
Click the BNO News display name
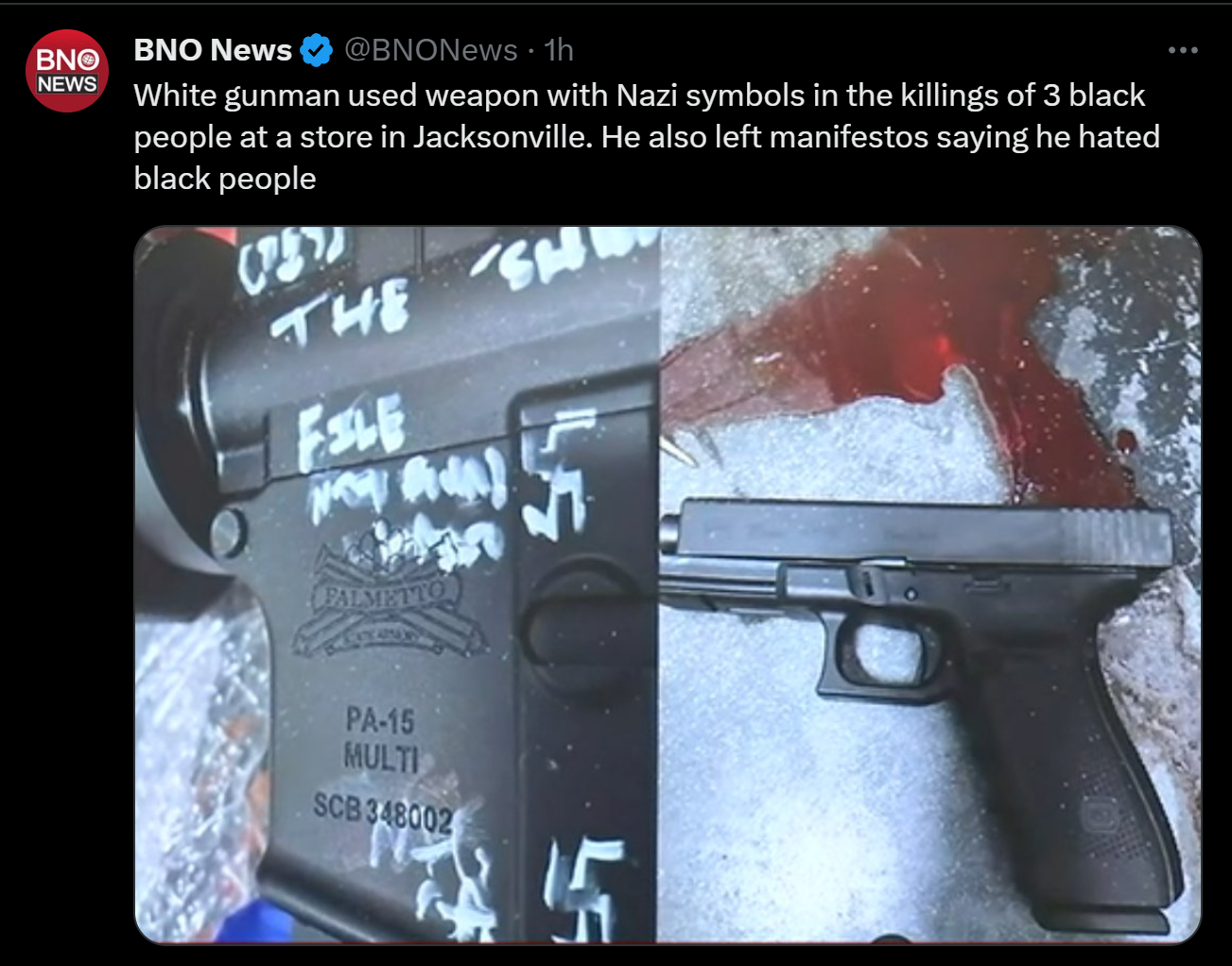click(213, 50)
